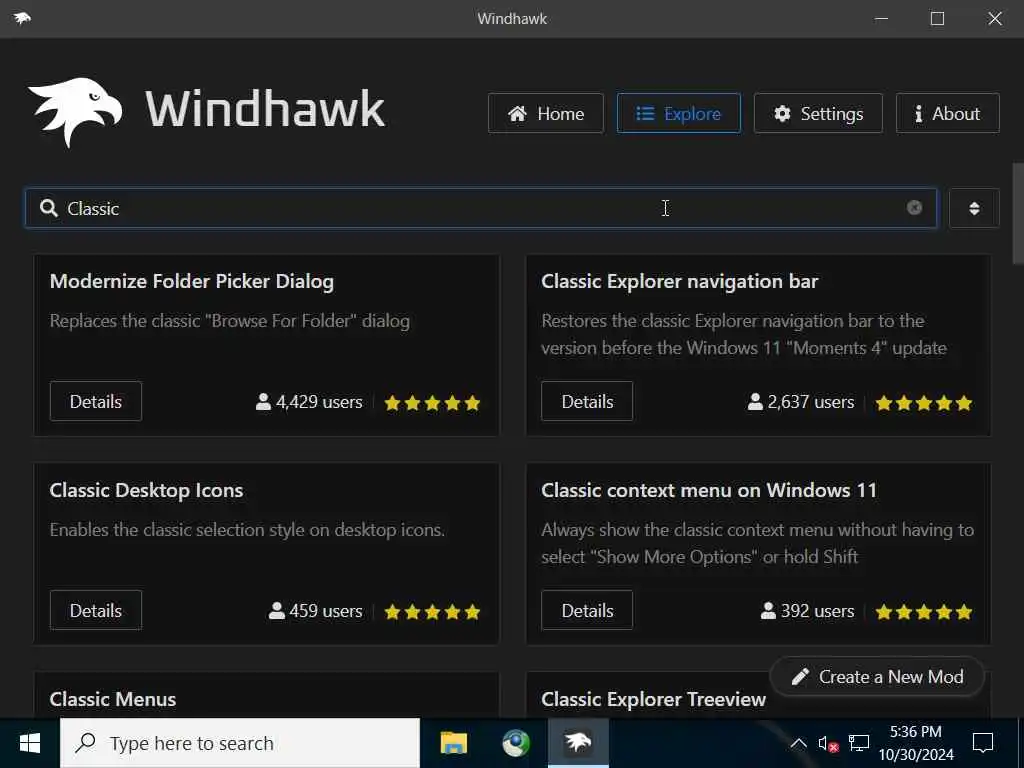Clear the Classic search text
This screenshot has height=768, width=1024.
tap(914, 208)
